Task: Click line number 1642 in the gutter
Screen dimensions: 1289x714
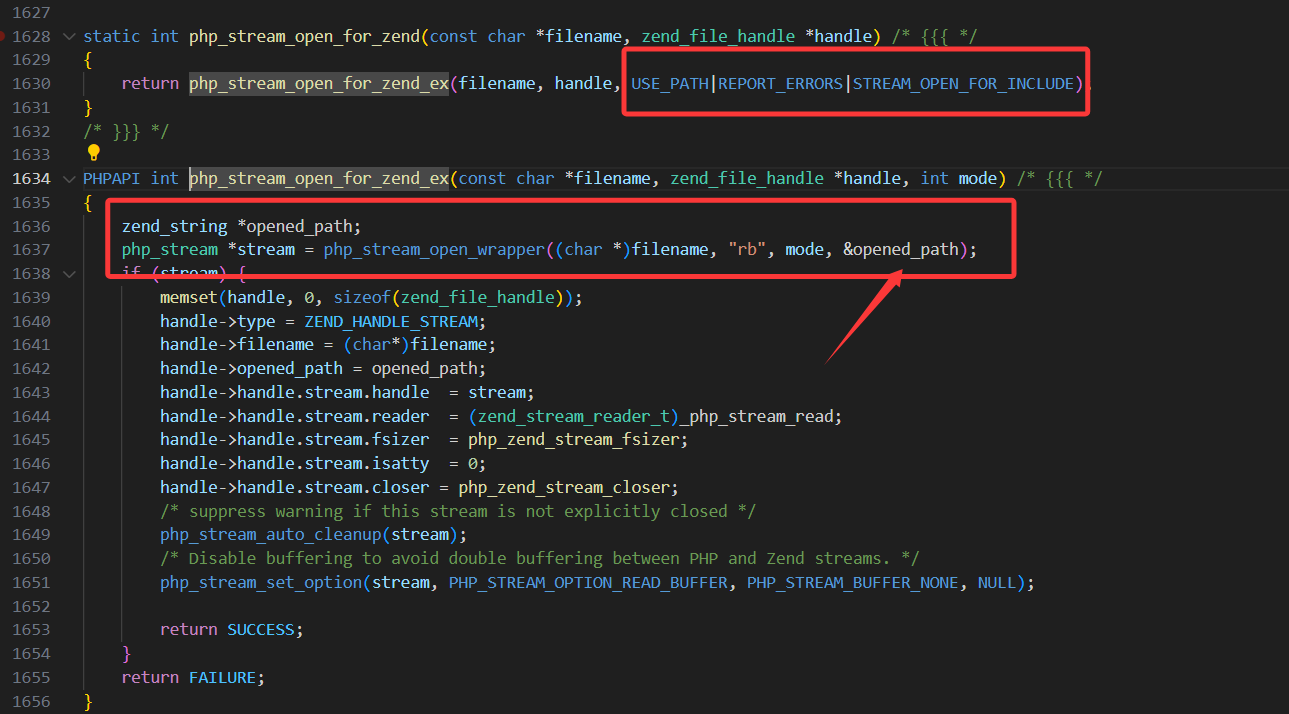Action: pyautogui.click(x=31, y=368)
